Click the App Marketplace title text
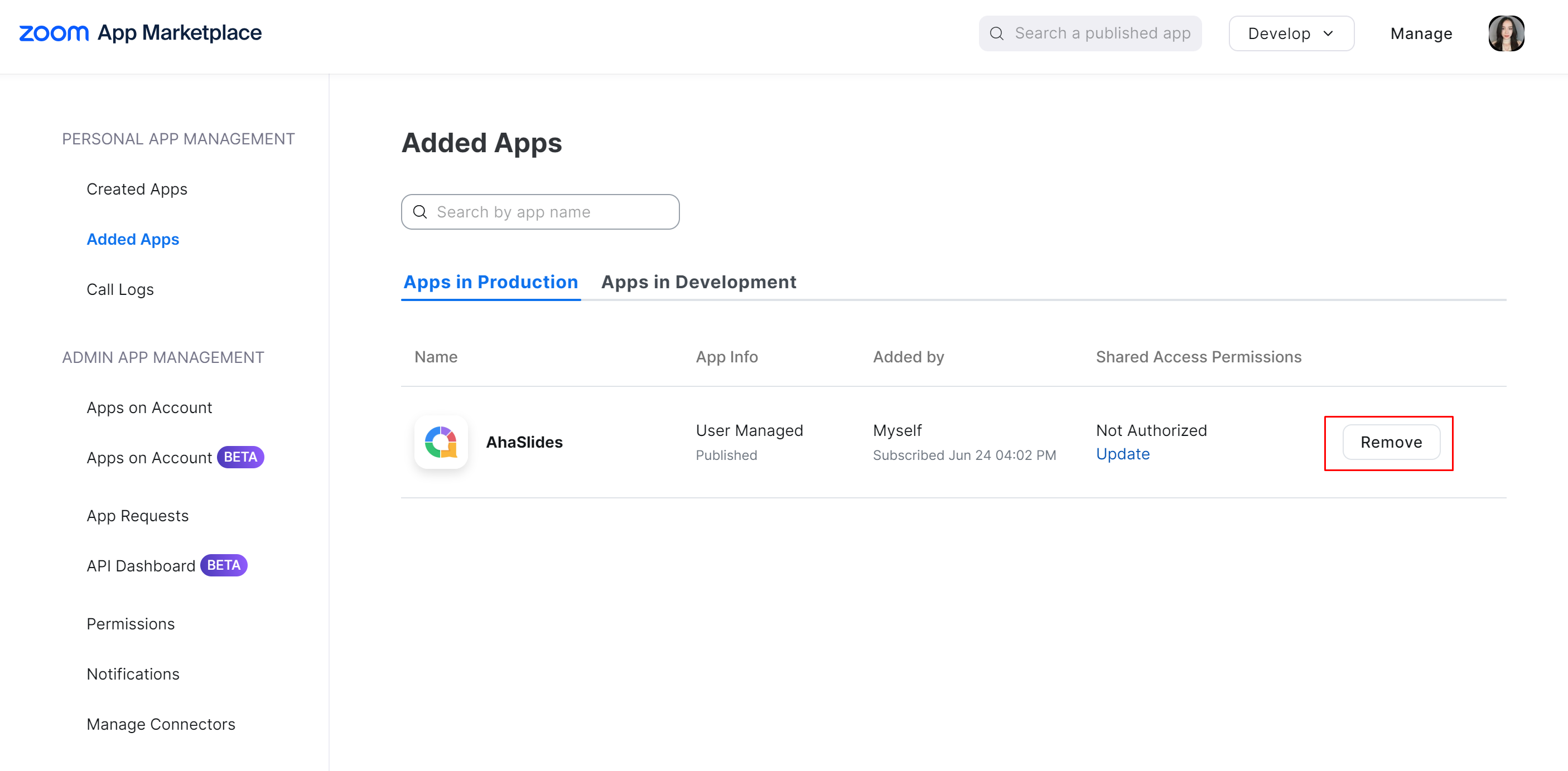Screen dimensions: 1568x771 [180, 33]
